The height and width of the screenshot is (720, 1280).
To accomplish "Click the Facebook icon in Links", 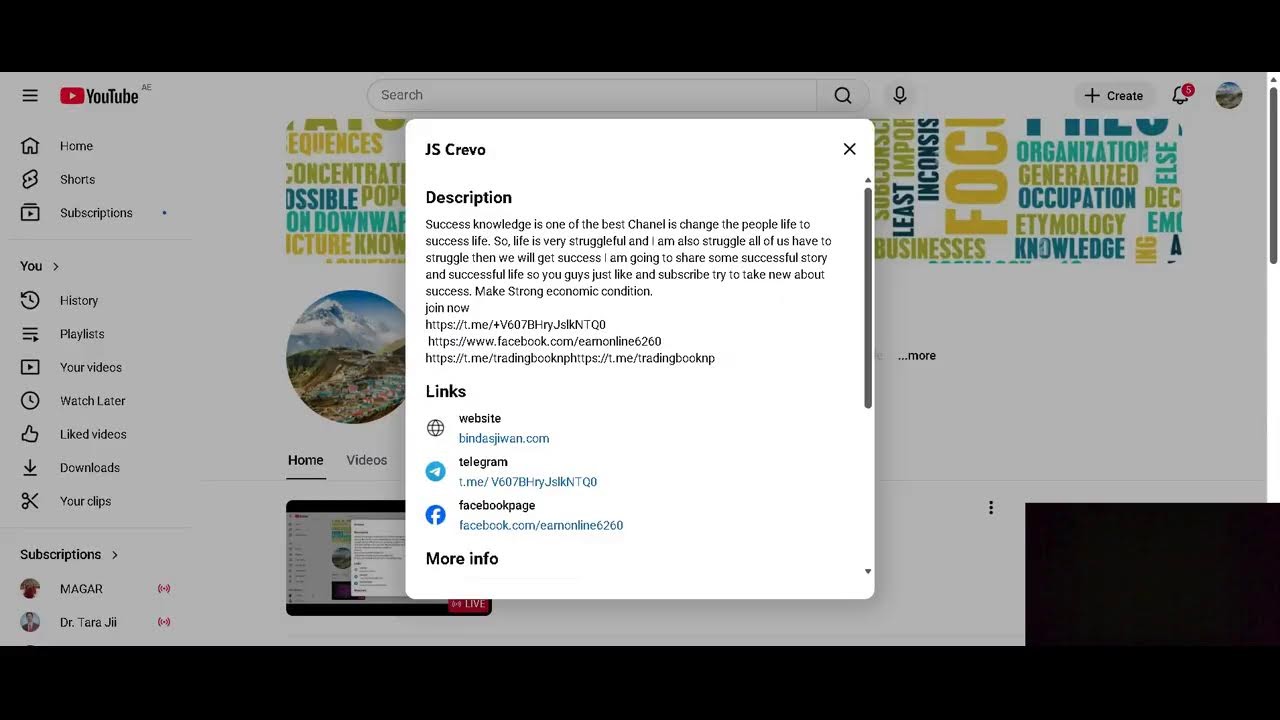I will [x=436, y=515].
